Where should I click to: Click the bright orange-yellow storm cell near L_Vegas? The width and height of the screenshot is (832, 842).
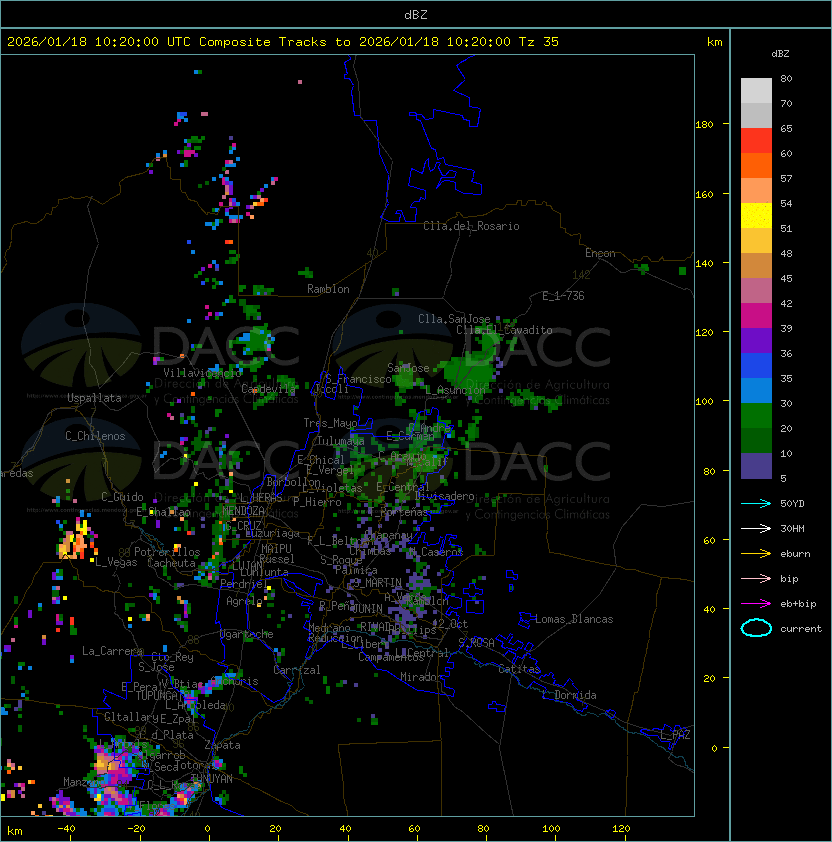click(x=76, y=539)
